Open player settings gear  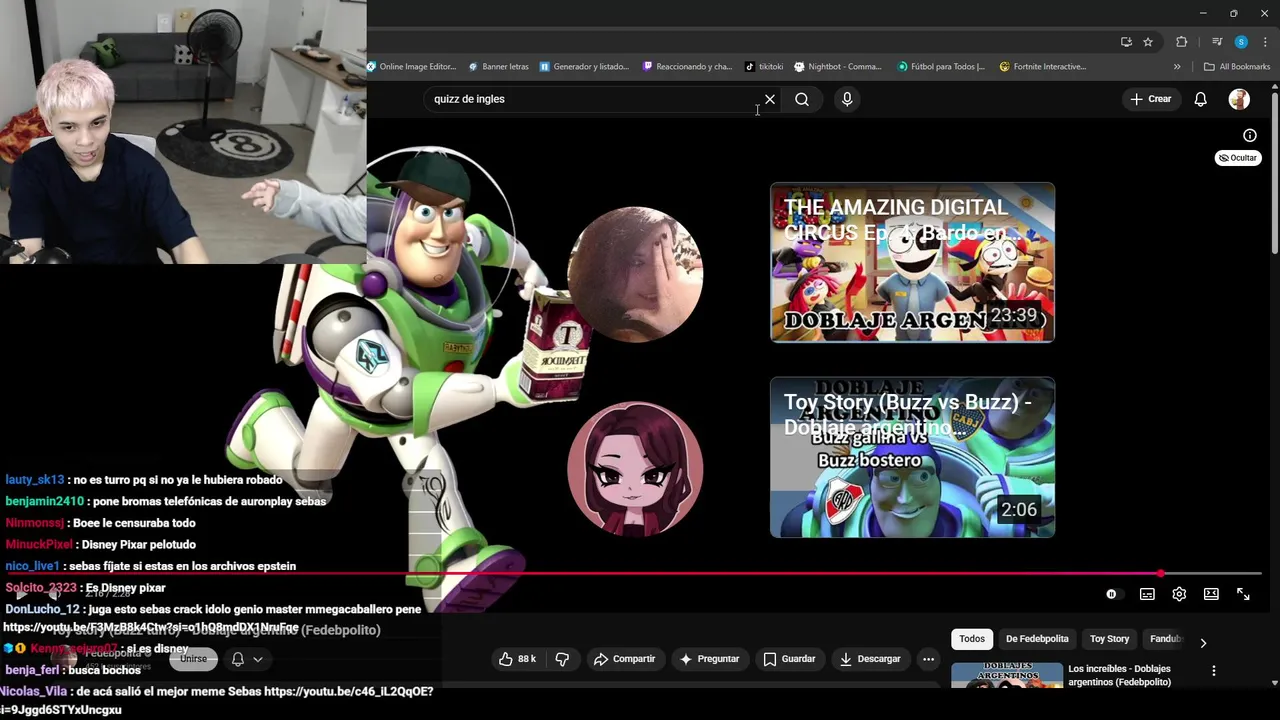point(1179,594)
